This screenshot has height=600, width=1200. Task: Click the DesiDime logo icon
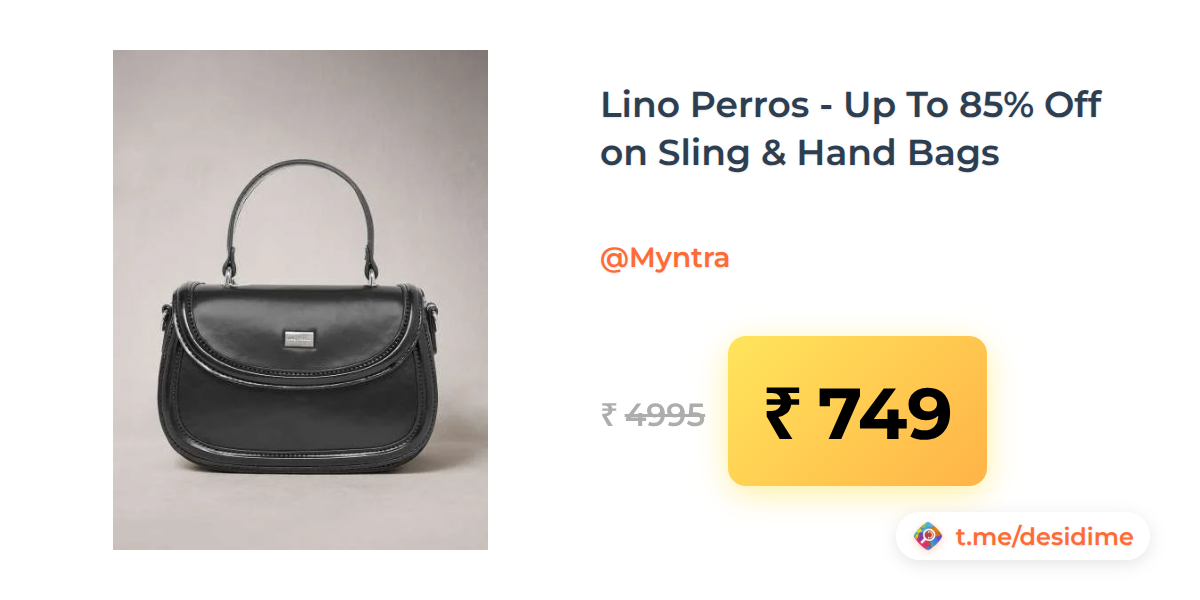coord(928,537)
